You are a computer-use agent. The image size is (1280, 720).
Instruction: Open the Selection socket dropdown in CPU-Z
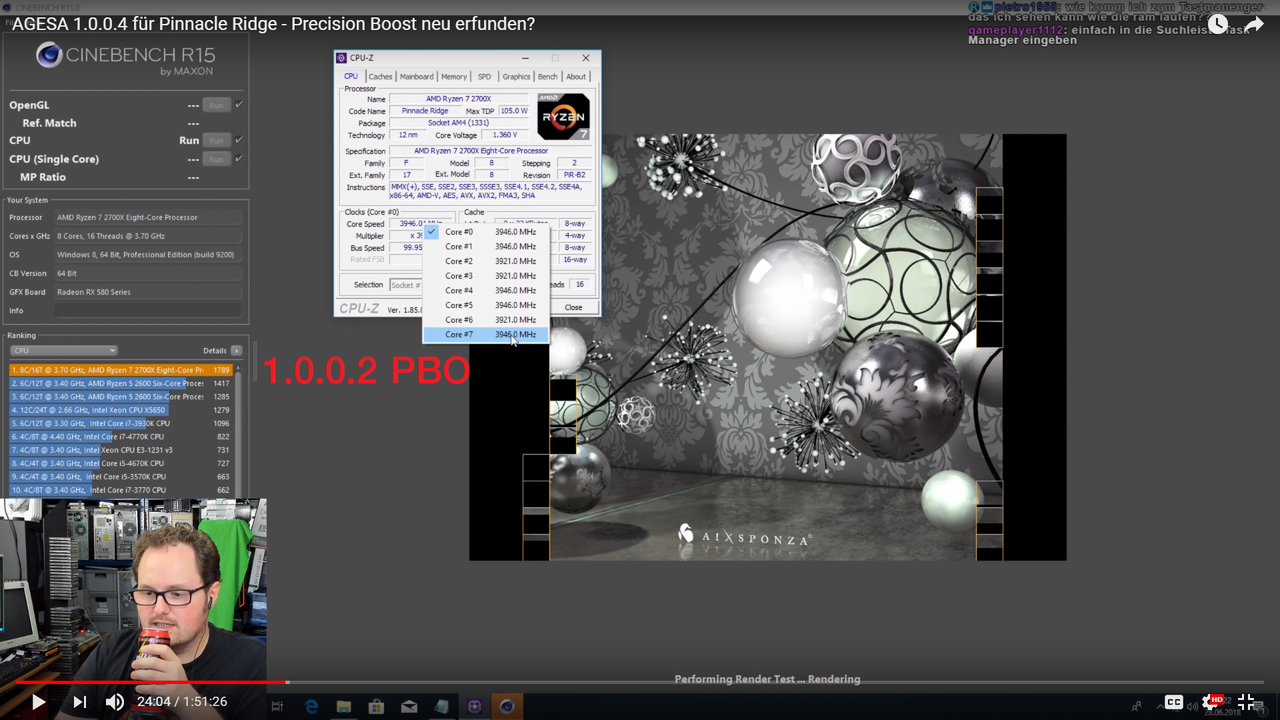pyautogui.click(x=406, y=285)
